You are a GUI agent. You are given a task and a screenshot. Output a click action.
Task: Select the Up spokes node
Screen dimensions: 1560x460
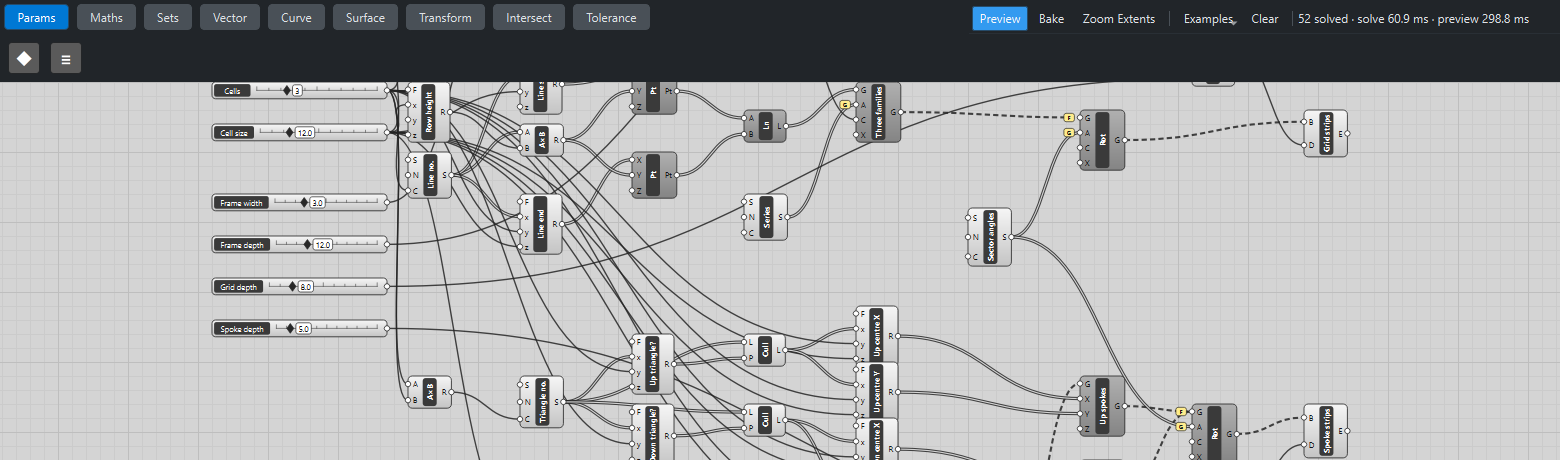coord(1102,406)
